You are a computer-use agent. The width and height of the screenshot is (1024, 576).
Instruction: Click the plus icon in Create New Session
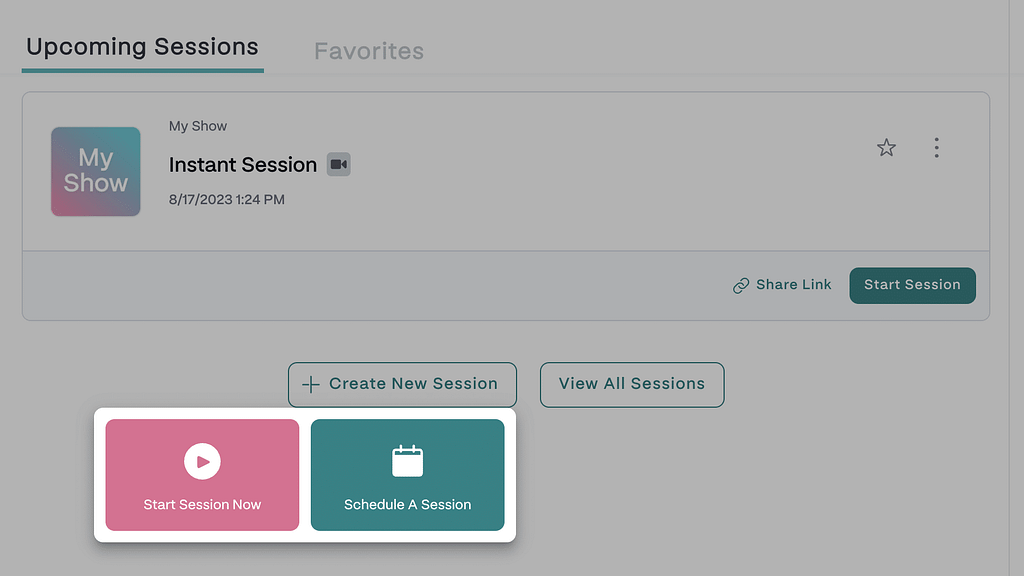pos(311,385)
